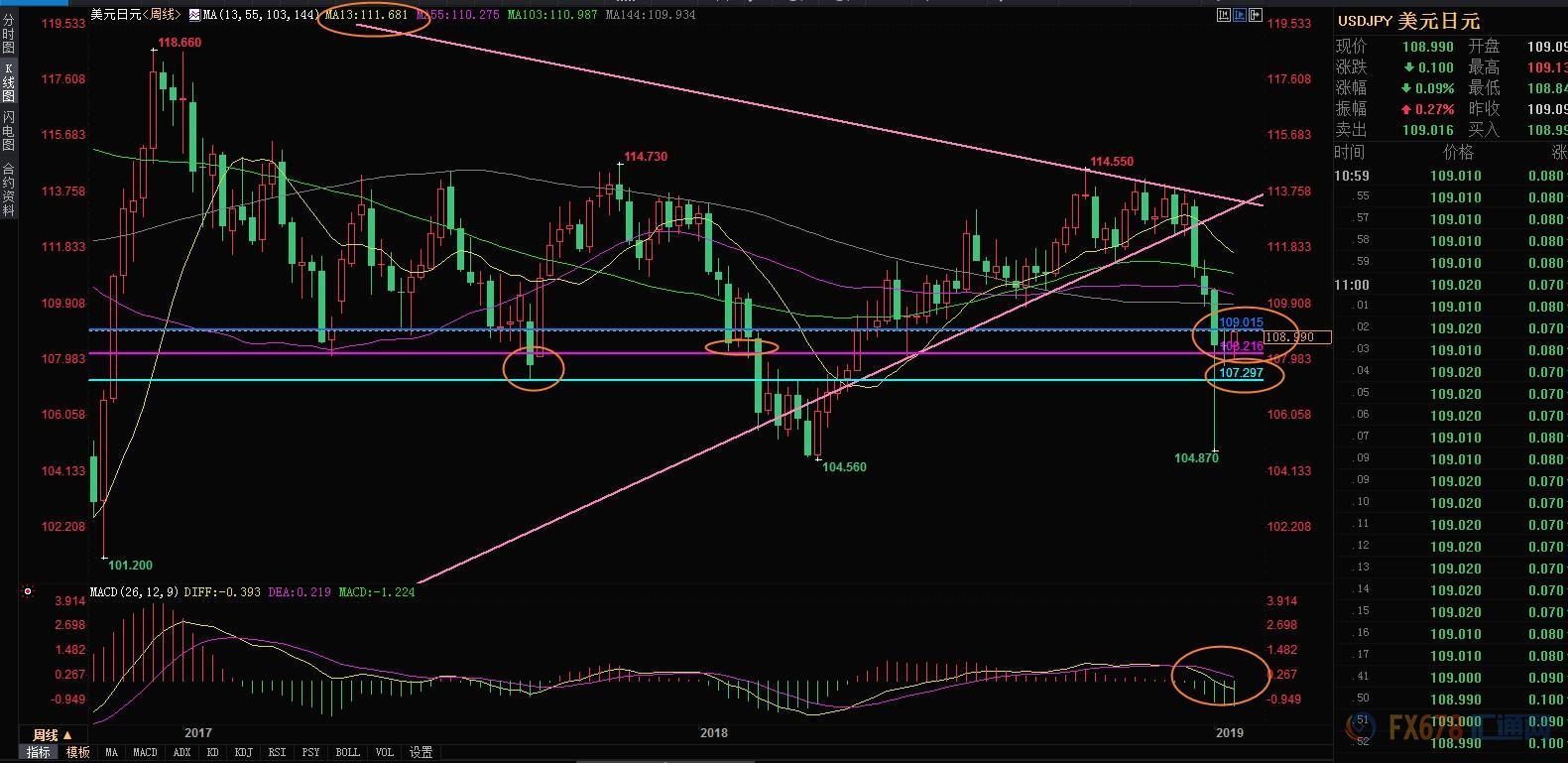This screenshot has height=763, width=1568.
Task: Select the KDJ indicator button
Action: tap(244, 753)
